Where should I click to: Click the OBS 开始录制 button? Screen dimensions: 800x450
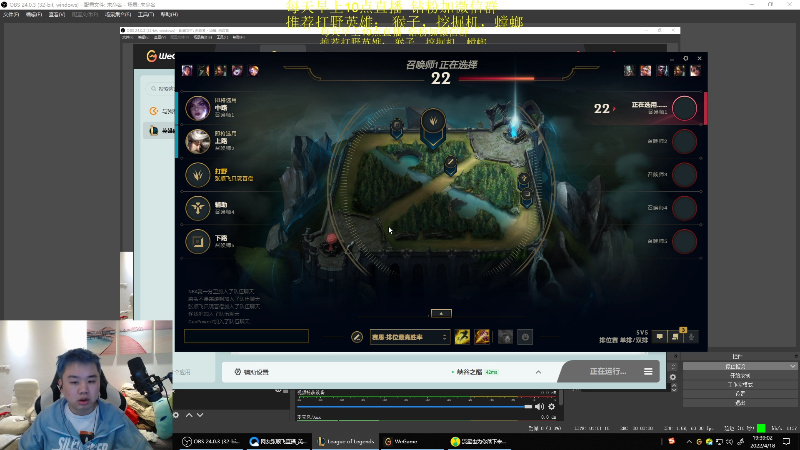click(x=740, y=376)
